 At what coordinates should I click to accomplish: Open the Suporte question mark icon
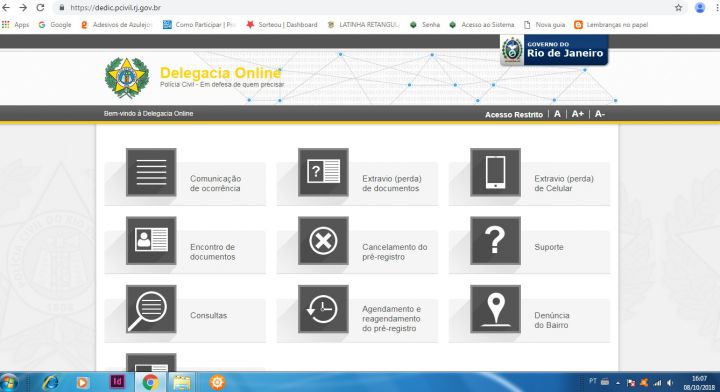(x=495, y=241)
